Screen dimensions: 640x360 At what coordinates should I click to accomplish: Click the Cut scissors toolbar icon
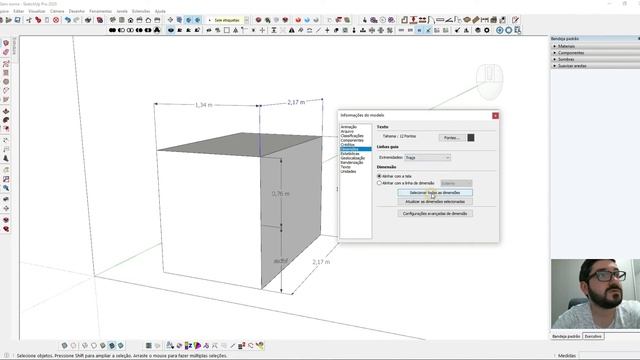[x=29, y=20]
